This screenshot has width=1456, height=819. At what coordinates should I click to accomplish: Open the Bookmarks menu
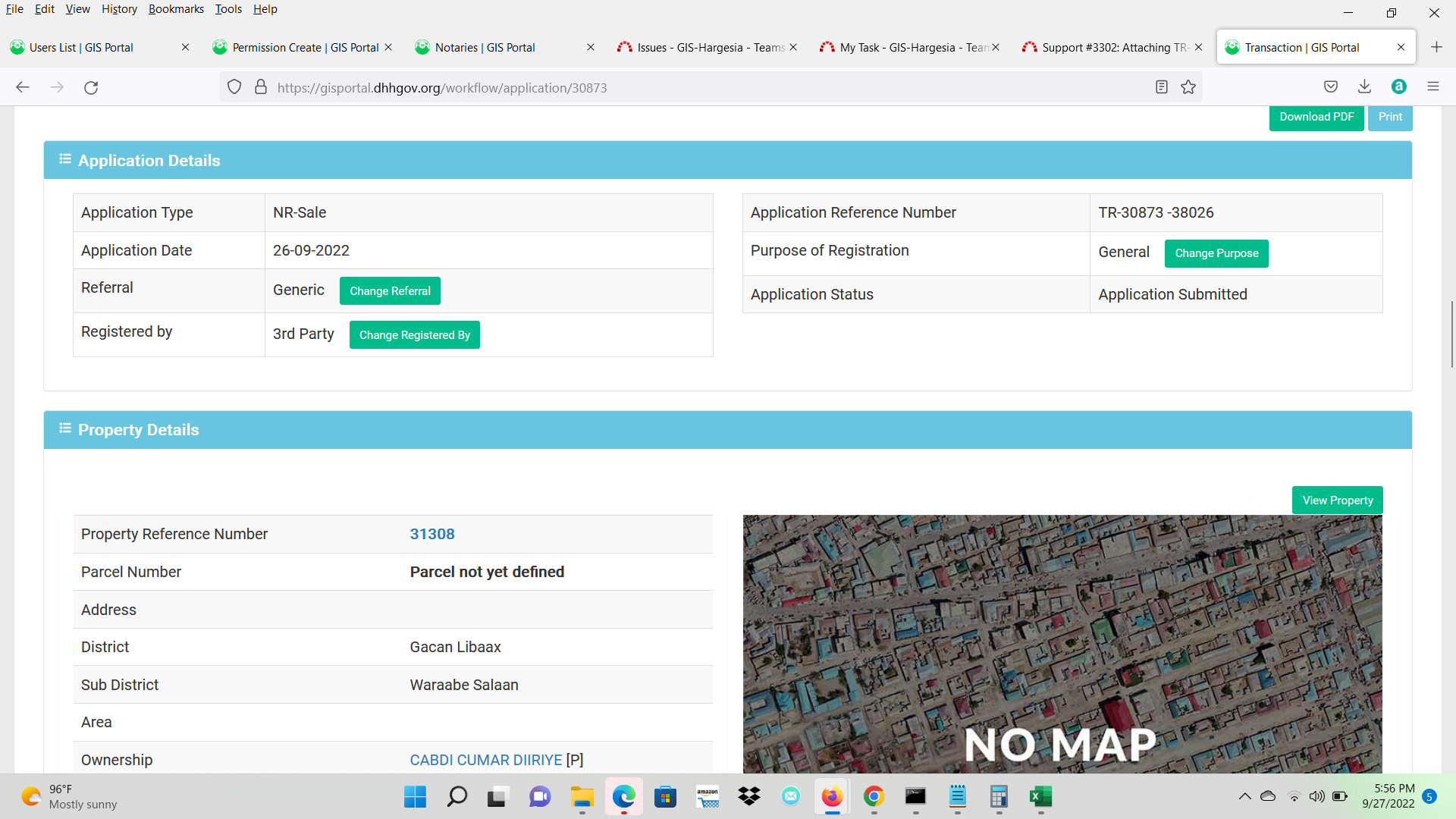point(176,9)
